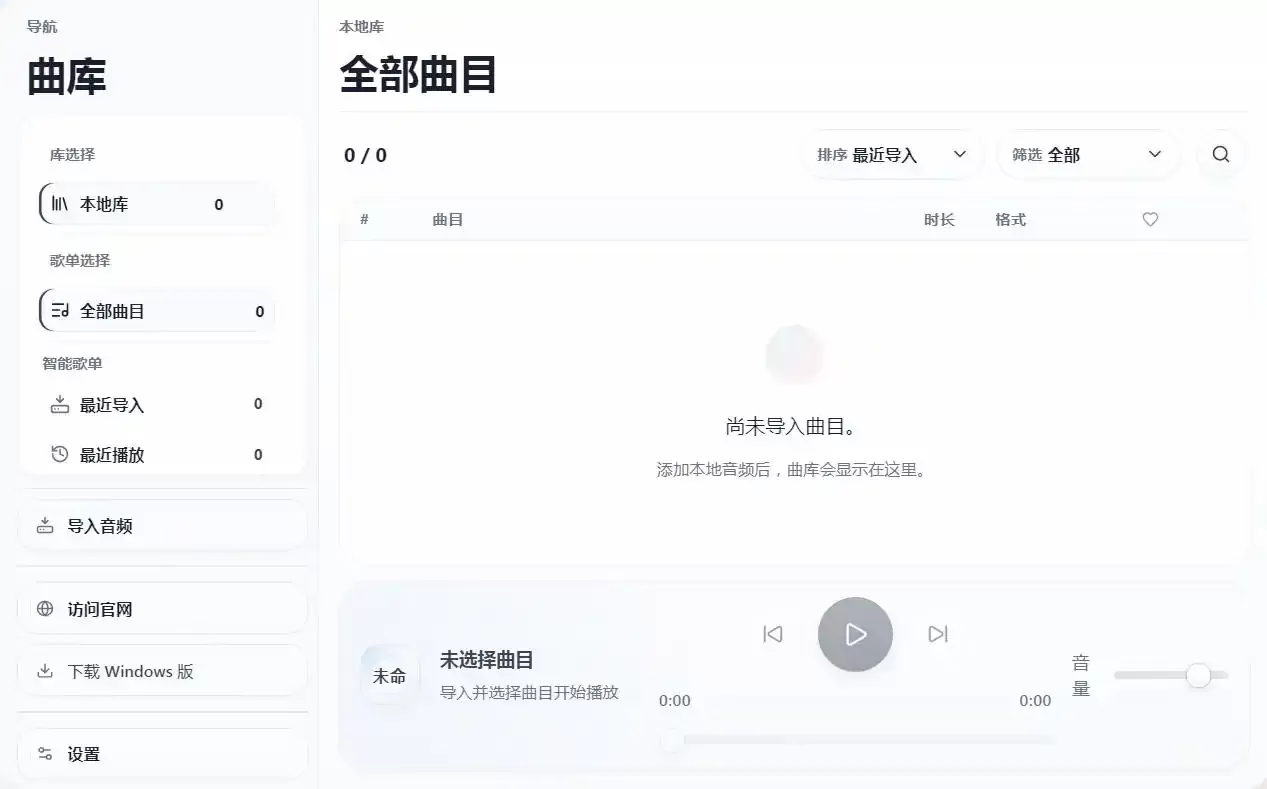The width and height of the screenshot is (1267, 789).
Task: Click the 全部曲目 playlist icon
Action: pos(60,311)
